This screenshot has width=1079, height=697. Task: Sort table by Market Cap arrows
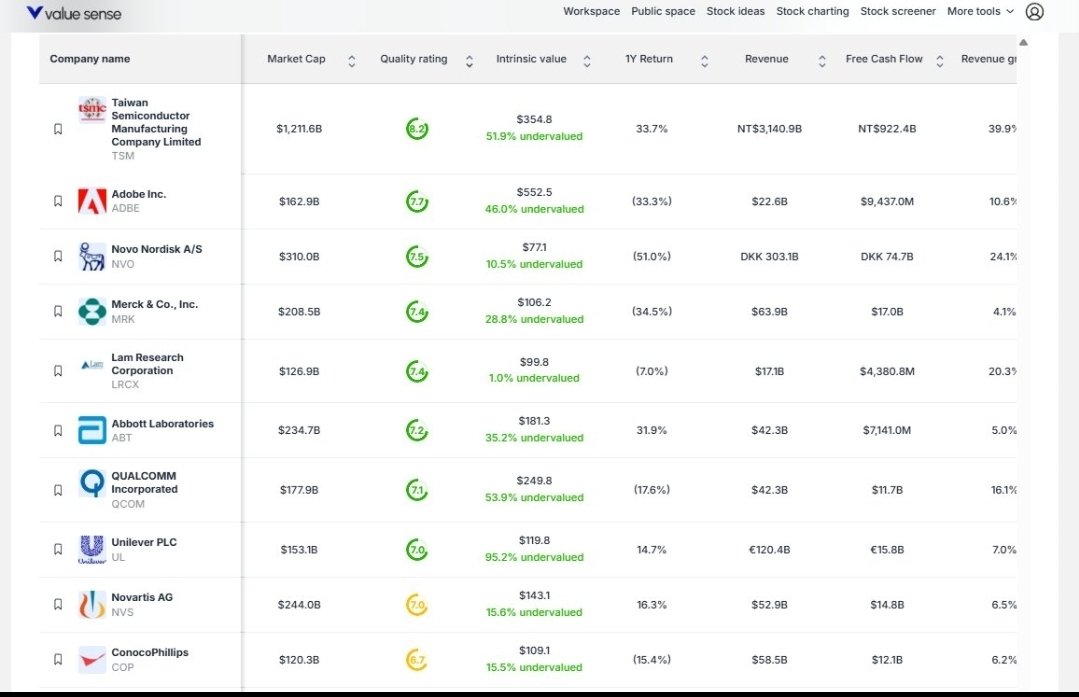[352, 61]
